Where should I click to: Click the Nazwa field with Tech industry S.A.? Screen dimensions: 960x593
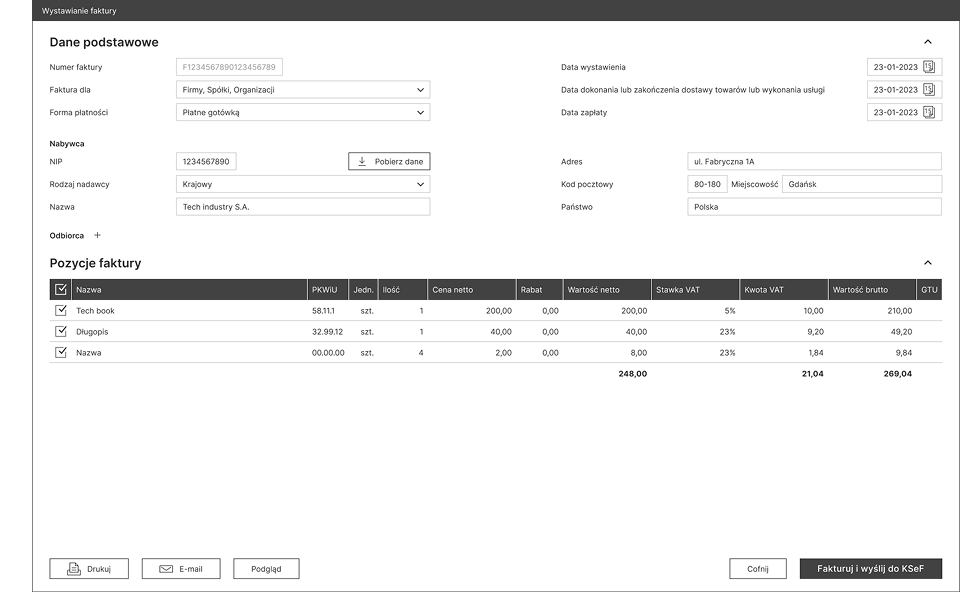(x=303, y=207)
